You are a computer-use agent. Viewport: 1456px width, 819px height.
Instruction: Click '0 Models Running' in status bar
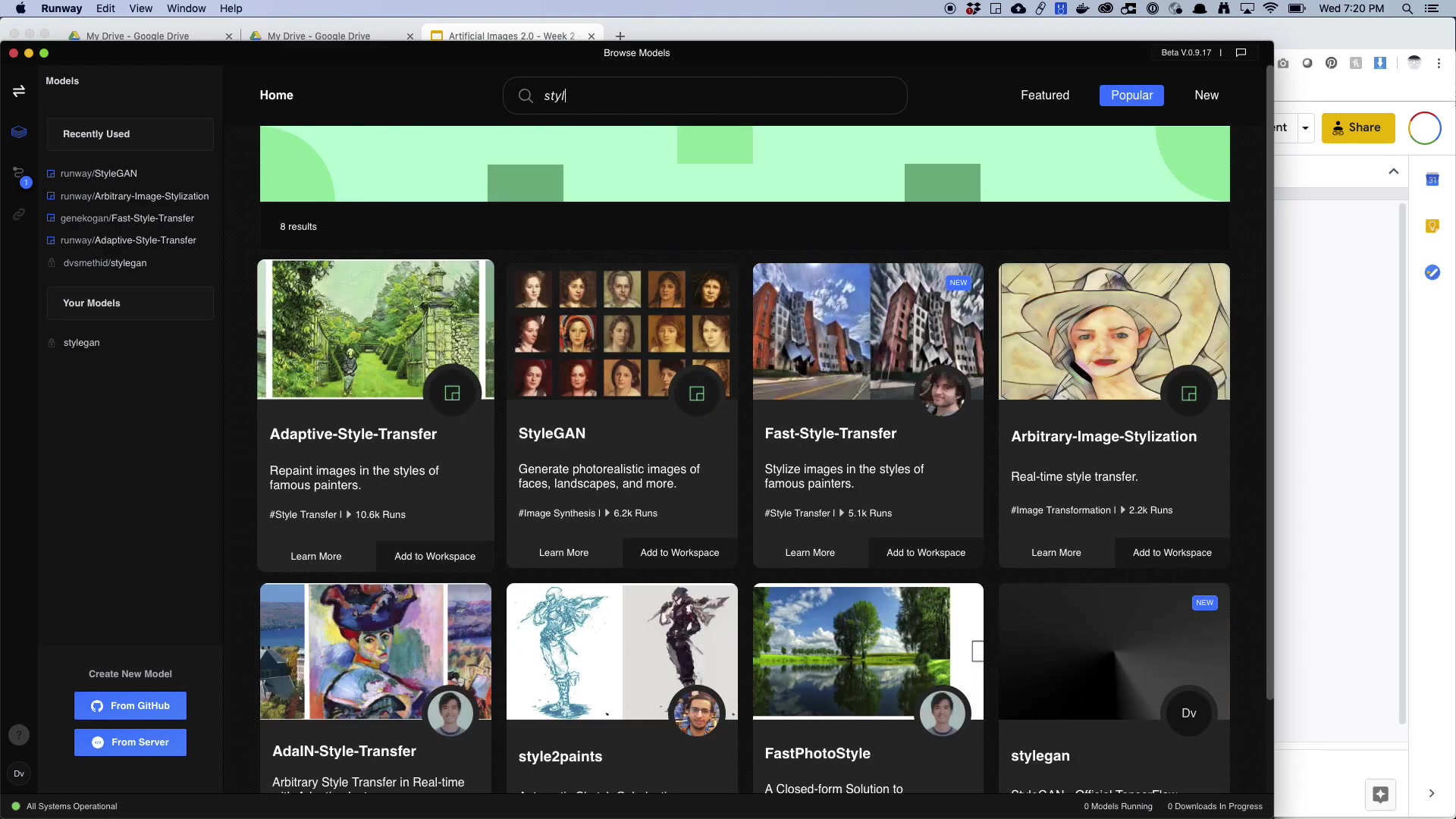point(1118,807)
